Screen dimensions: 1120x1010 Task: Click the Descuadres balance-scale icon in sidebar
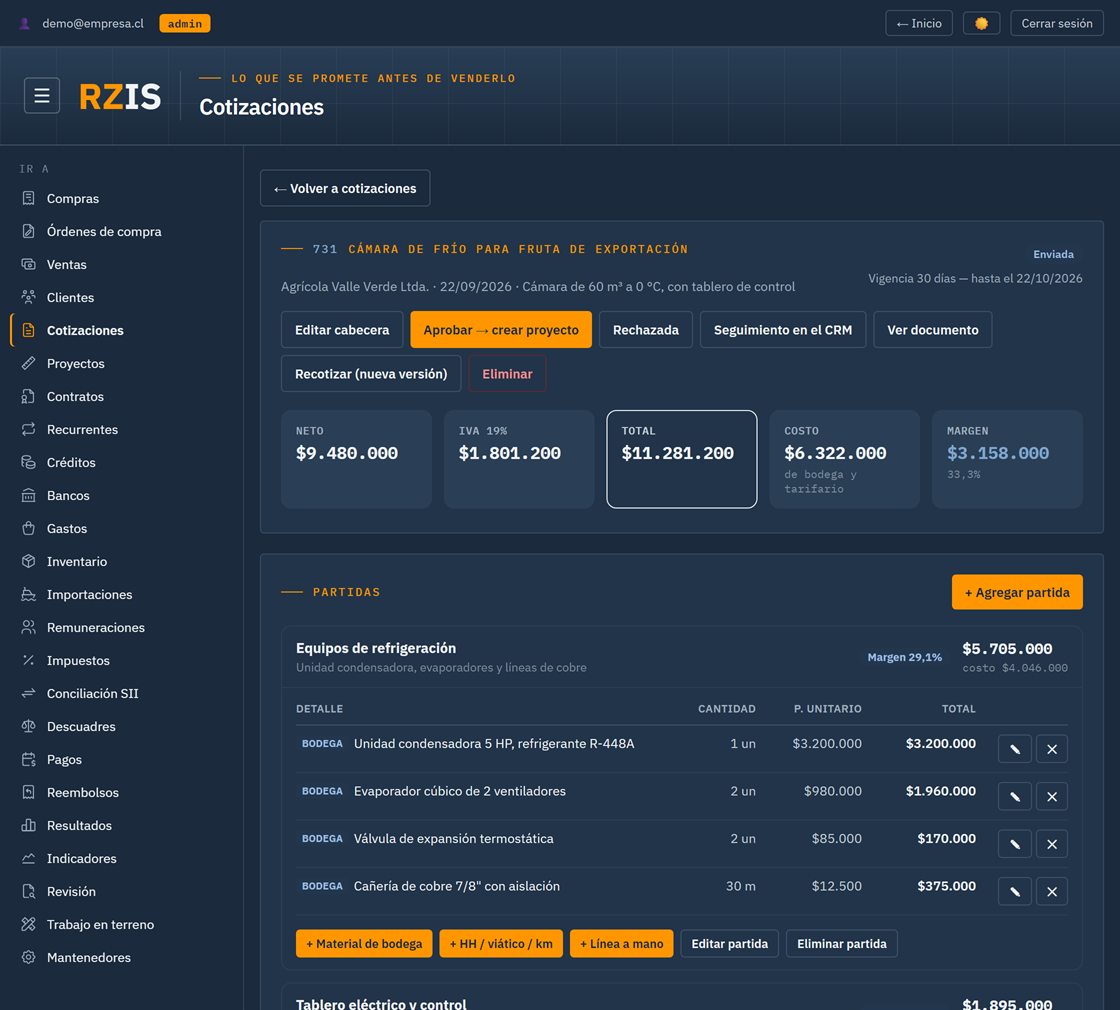pos(29,726)
